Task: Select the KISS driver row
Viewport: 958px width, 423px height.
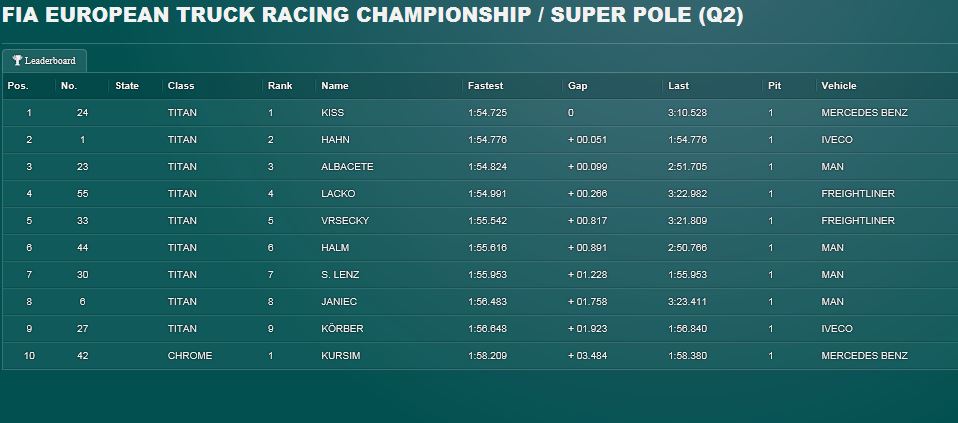Action: click(480, 113)
